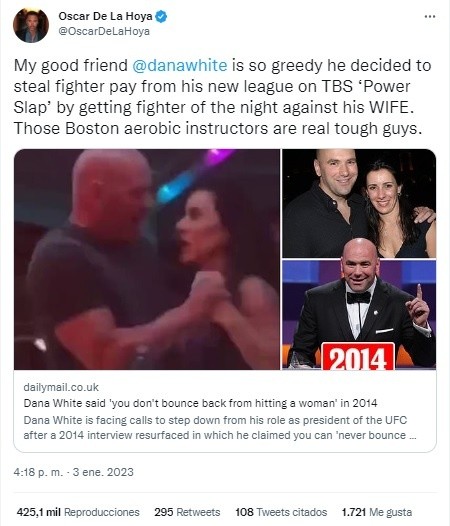450x526 pixels.
Task: Show the 108 Tweets citados list
Action: [281, 512]
